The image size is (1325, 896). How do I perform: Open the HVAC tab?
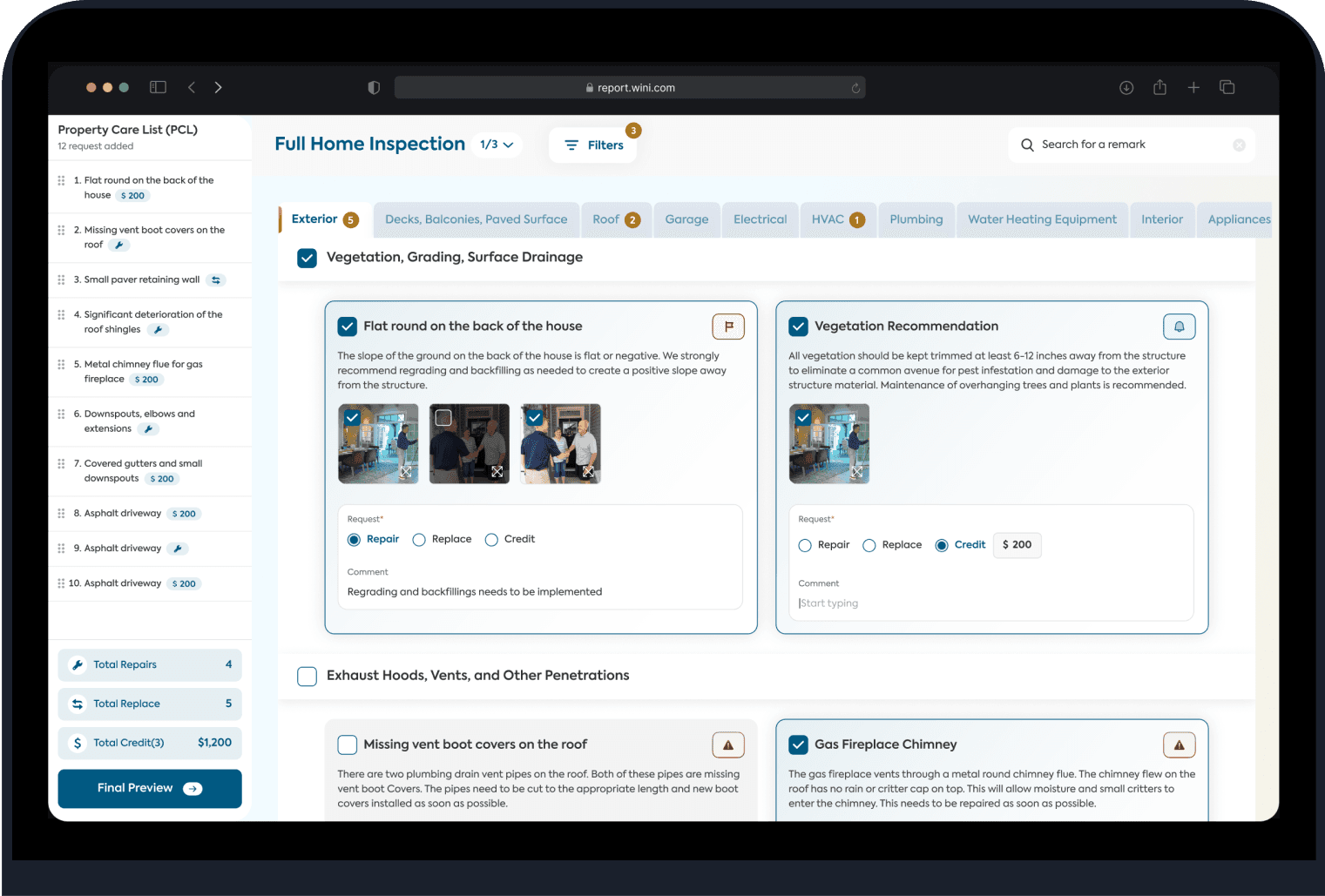pos(838,219)
